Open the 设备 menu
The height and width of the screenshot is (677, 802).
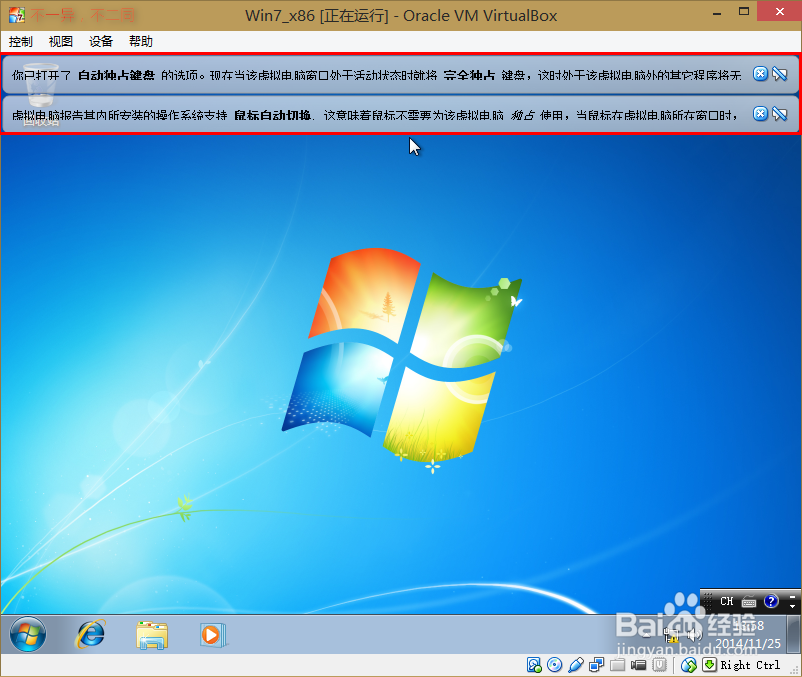pyautogui.click(x=100, y=41)
